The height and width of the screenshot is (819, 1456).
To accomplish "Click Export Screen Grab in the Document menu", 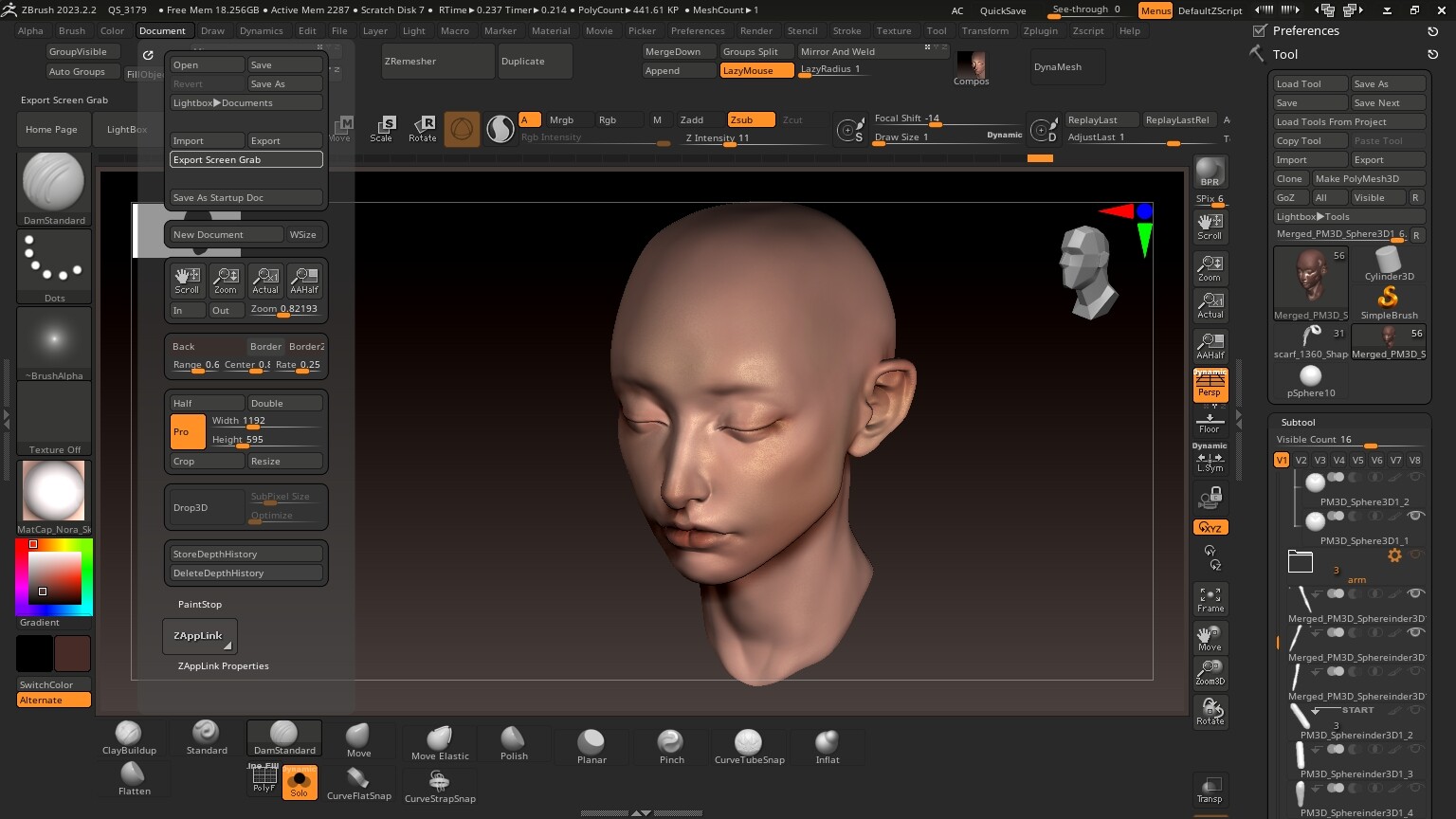I will (x=246, y=159).
